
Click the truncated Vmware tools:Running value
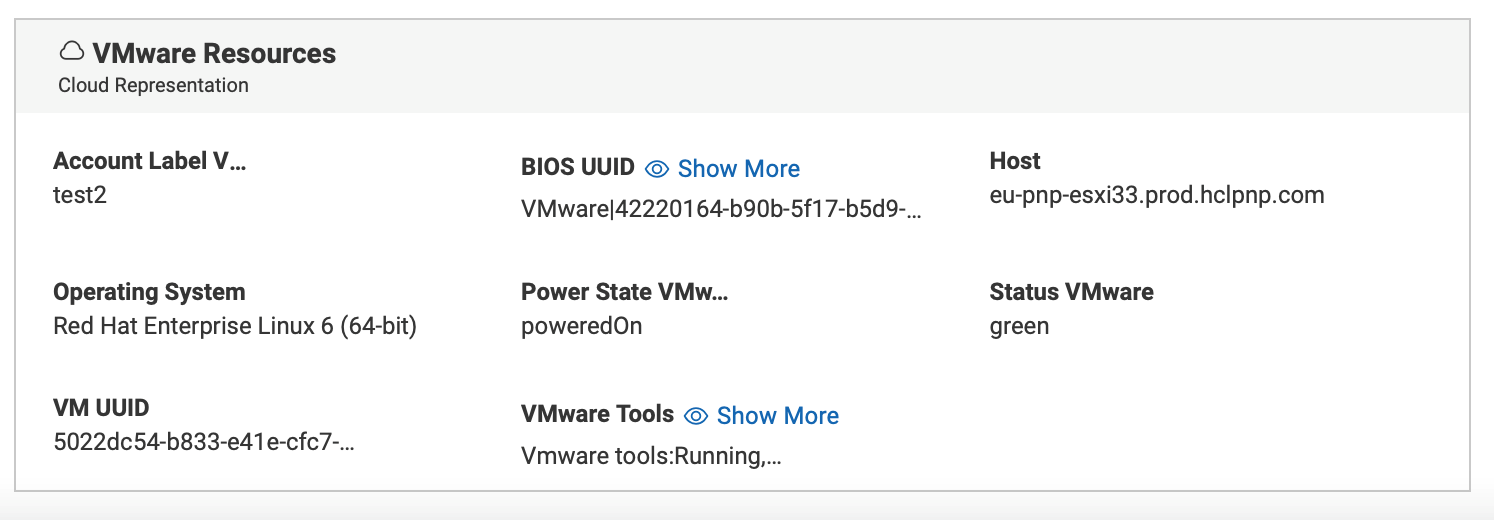[x=650, y=456]
